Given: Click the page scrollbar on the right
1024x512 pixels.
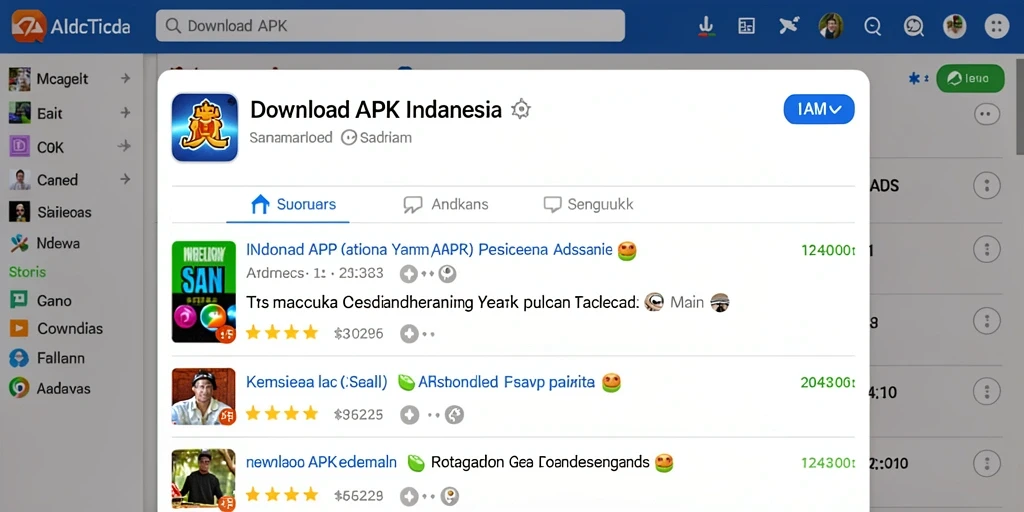Looking at the screenshot, I should click(x=1019, y=108).
